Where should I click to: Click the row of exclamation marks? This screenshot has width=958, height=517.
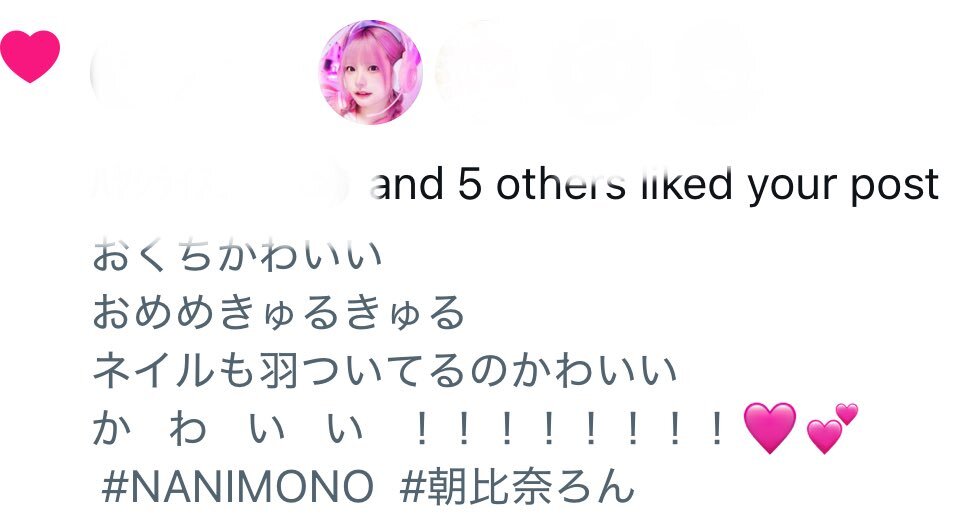tap(569, 429)
